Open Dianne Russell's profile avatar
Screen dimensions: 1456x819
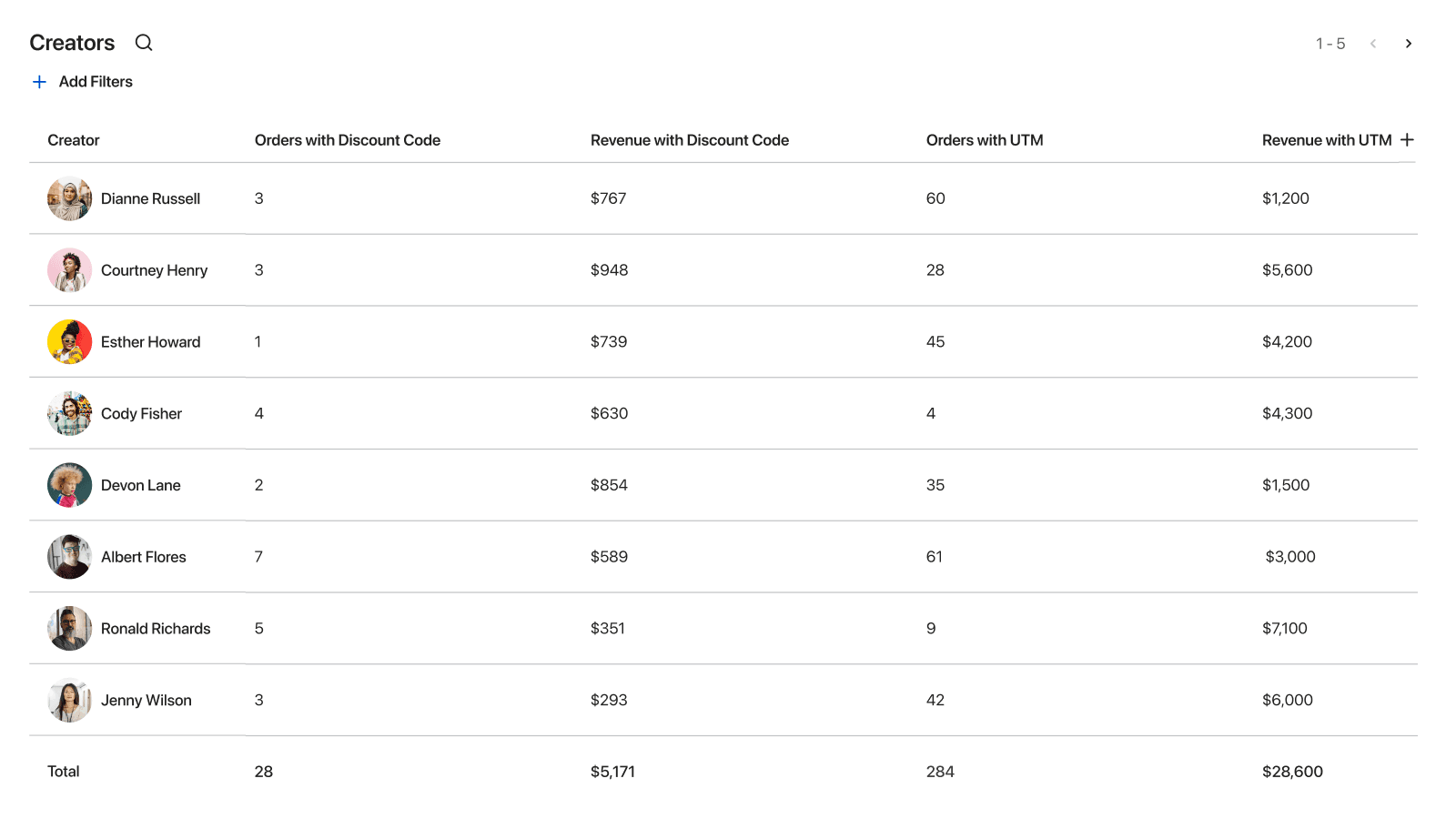(69, 198)
